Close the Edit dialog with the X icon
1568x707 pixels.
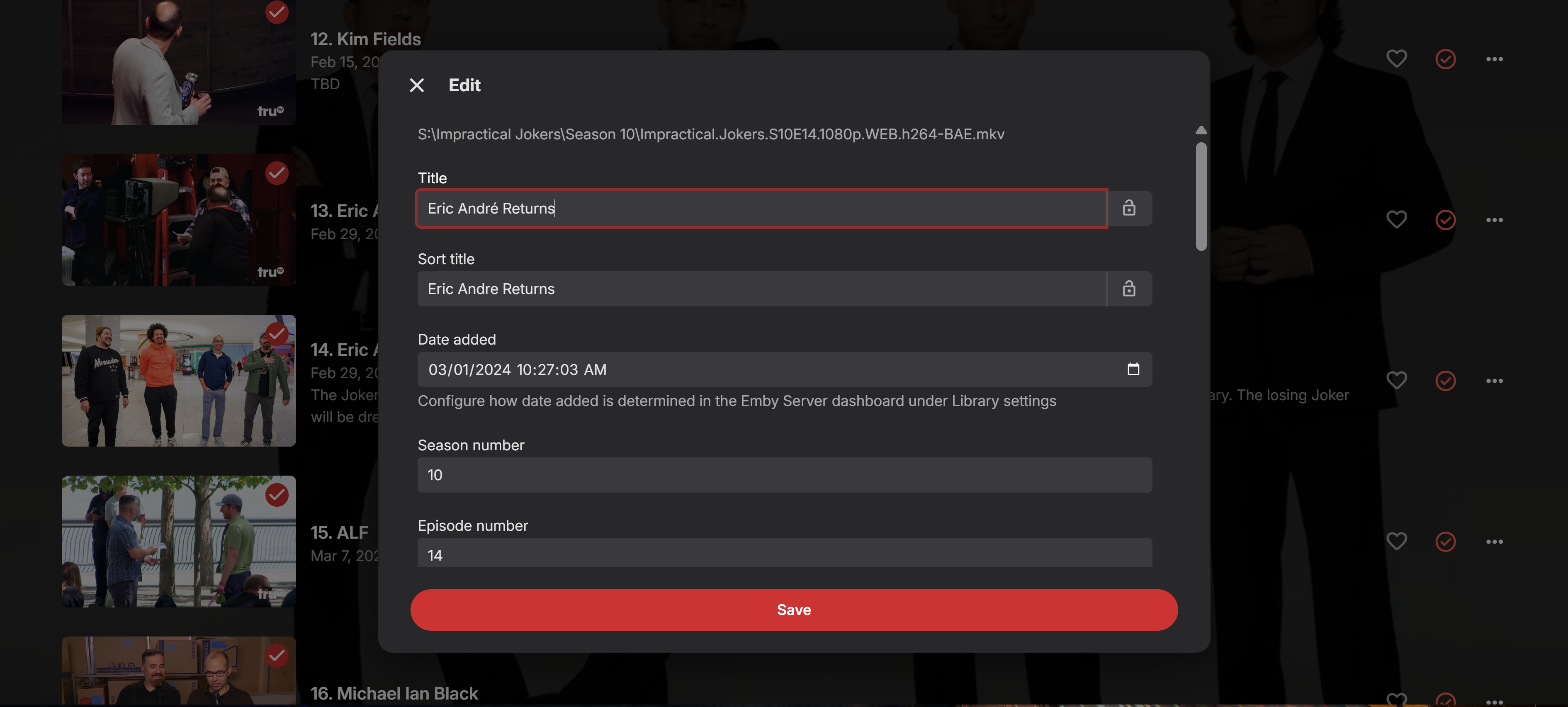click(416, 85)
